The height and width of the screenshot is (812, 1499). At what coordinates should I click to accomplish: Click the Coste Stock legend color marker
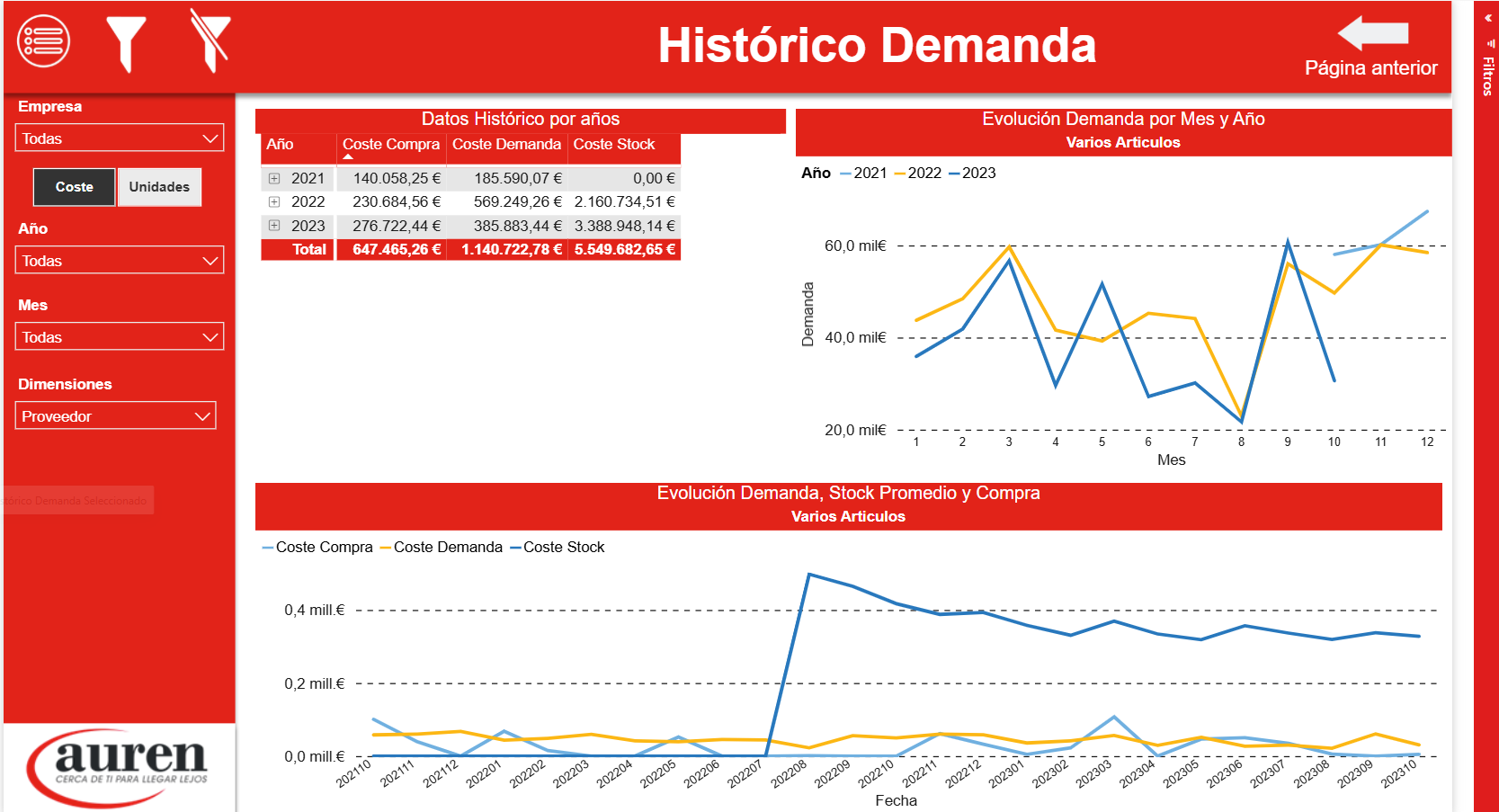[515, 548]
